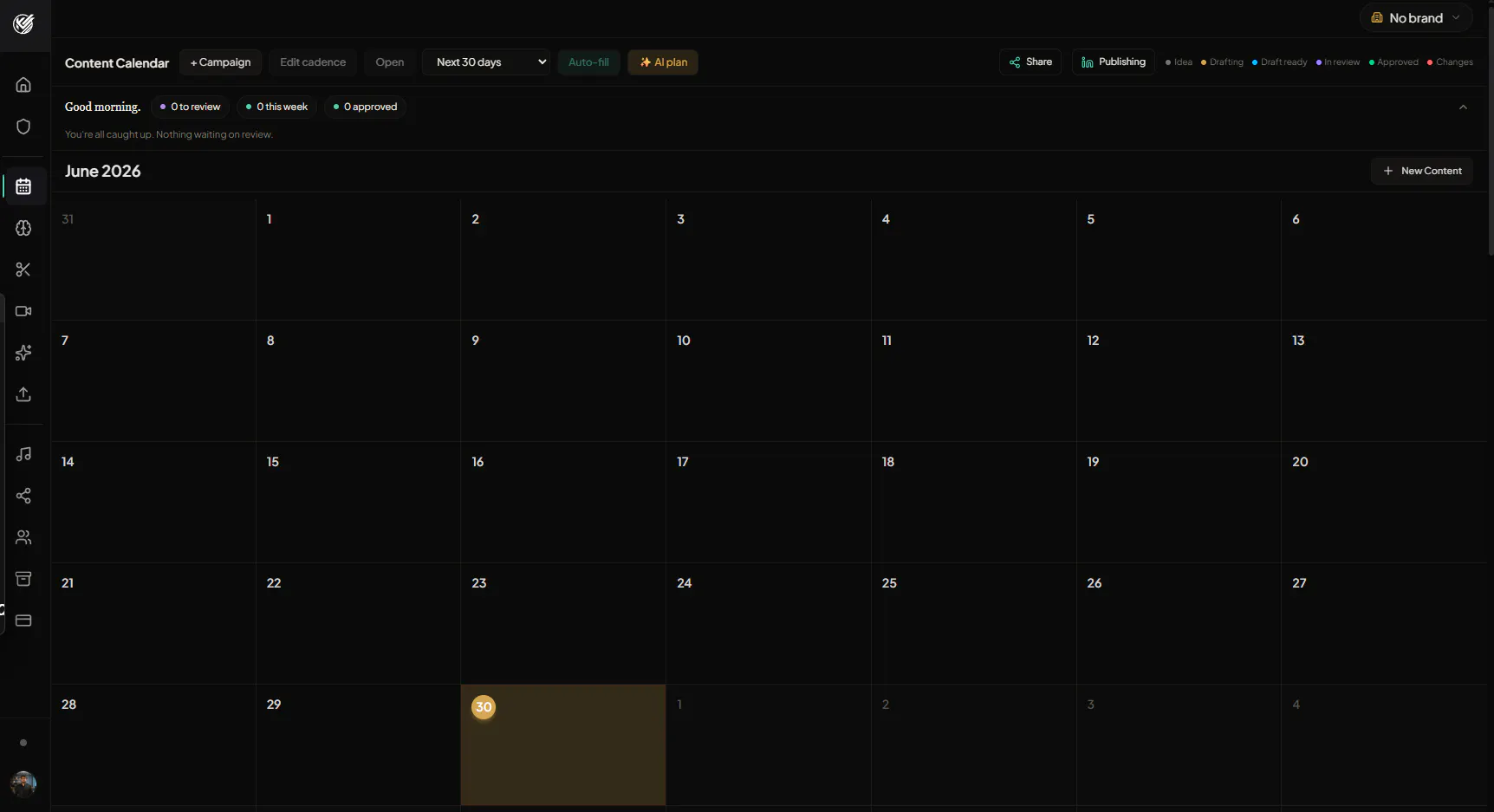Viewport: 1494px width, 812px height.
Task: Click the AI plan button
Action: [663, 62]
